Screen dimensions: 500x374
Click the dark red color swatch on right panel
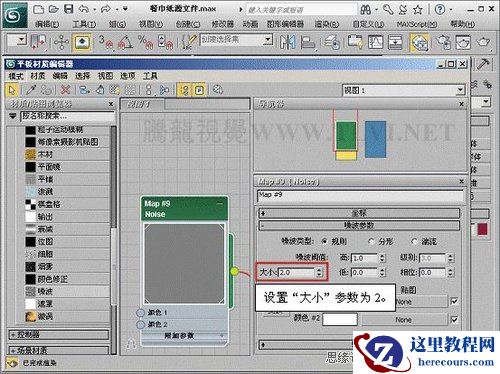pyautogui.click(x=482, y=229)
